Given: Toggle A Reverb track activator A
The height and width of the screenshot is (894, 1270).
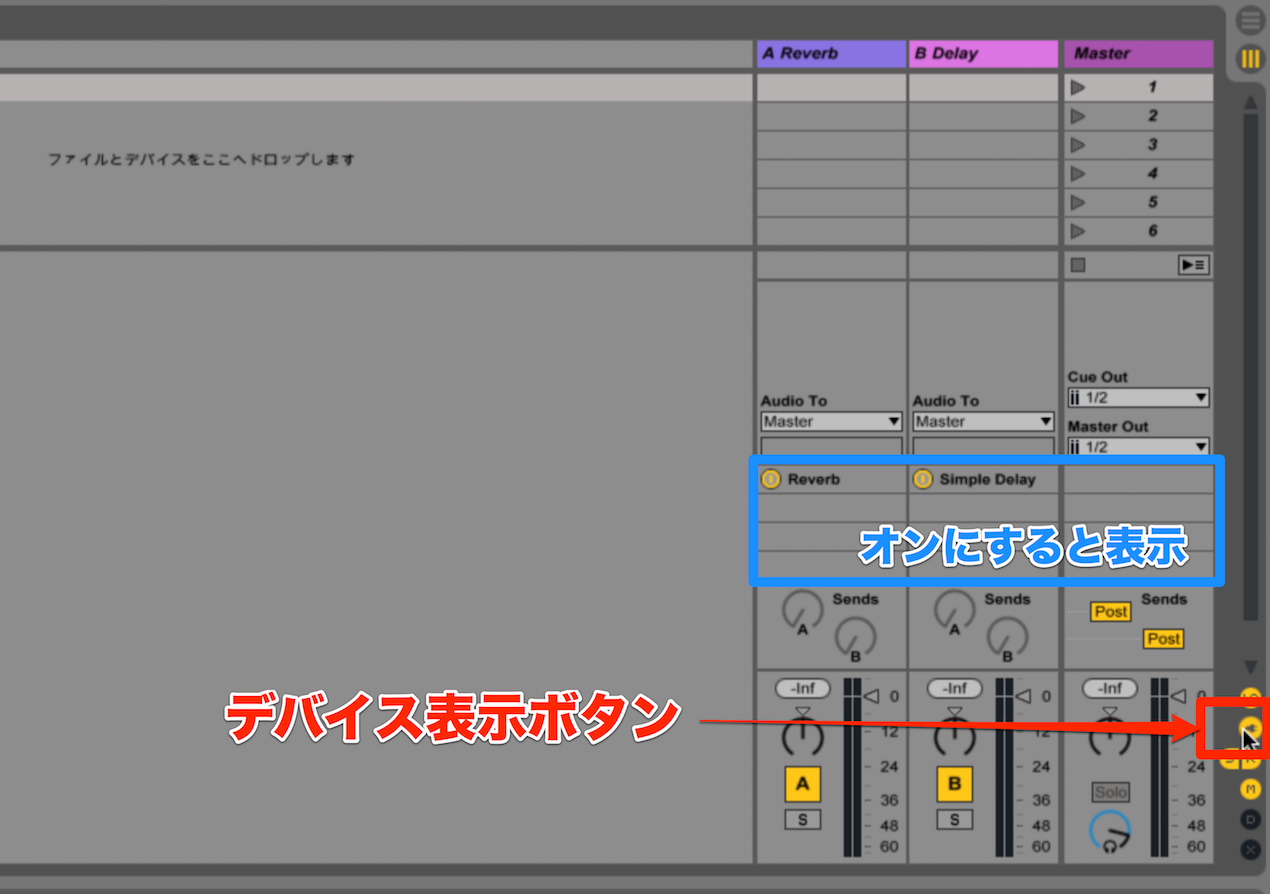Looking at the screenshot, I should pyautogui.click(x=802, y=785).
